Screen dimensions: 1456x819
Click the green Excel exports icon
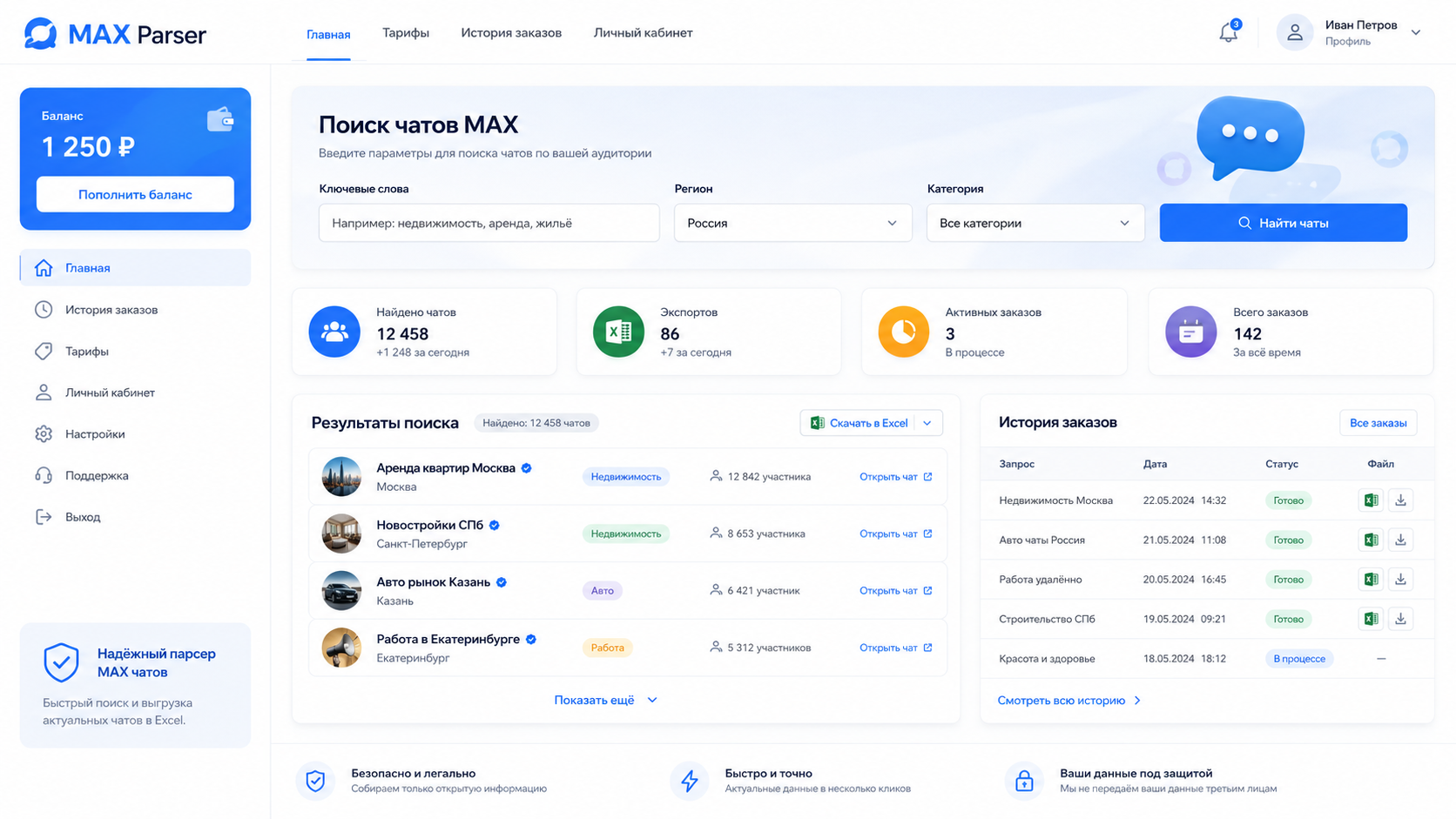tap(618, 332)
